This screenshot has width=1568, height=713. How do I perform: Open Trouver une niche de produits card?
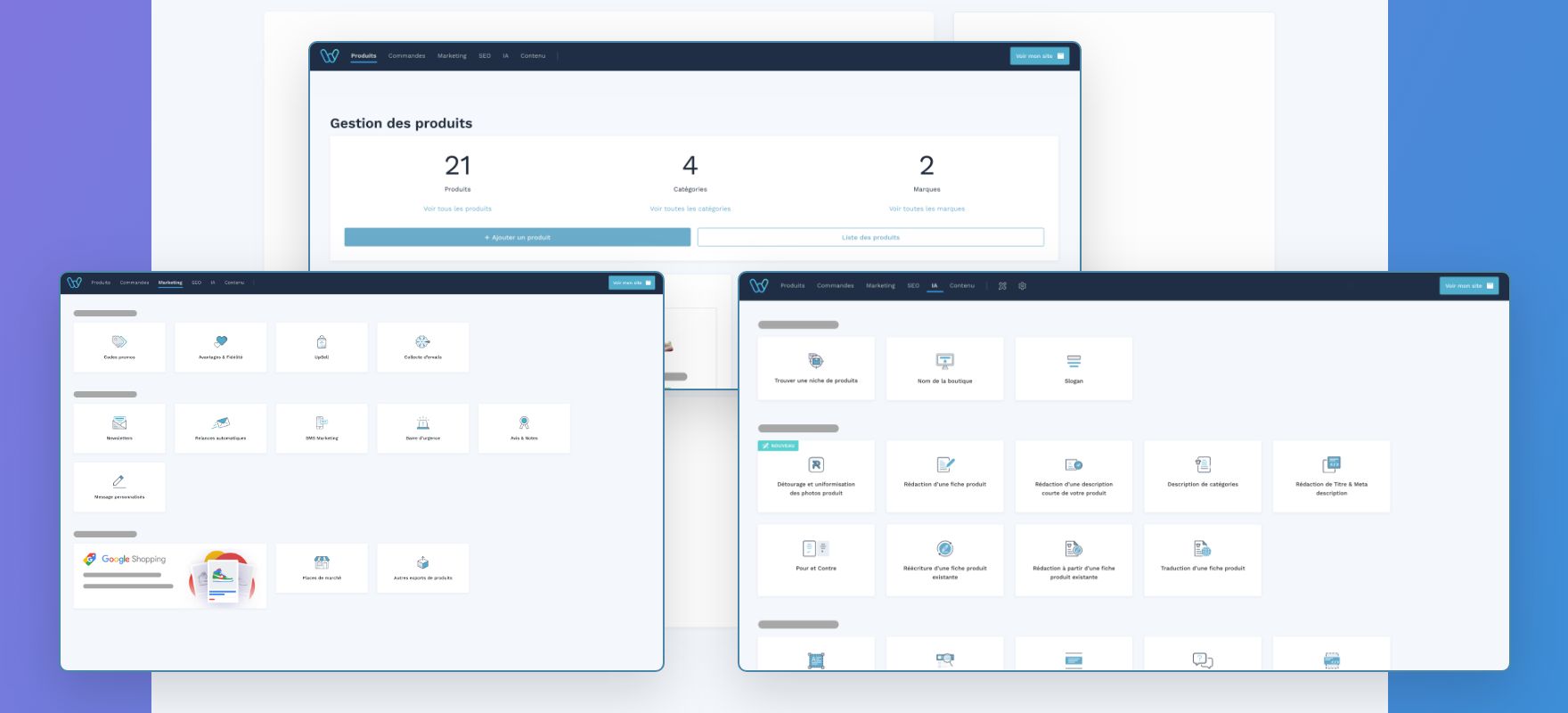tap(816, 369)
